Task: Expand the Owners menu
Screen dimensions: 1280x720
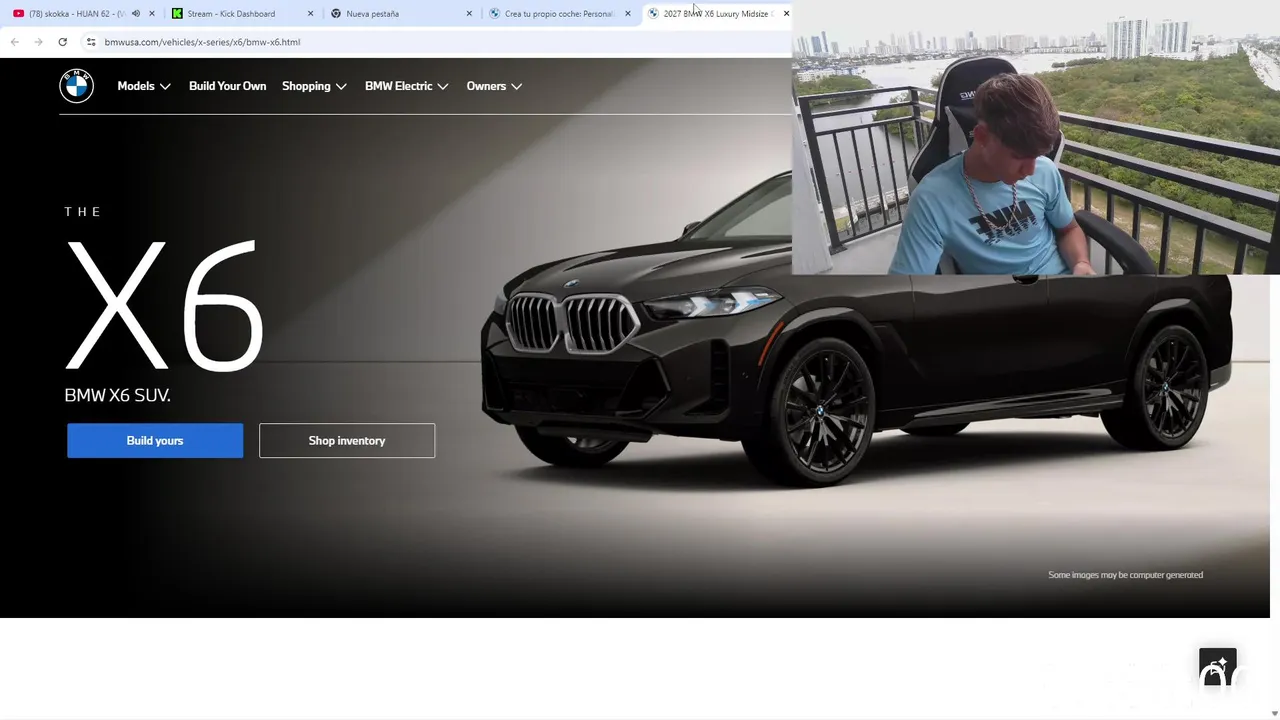Action: coord(494,86)
